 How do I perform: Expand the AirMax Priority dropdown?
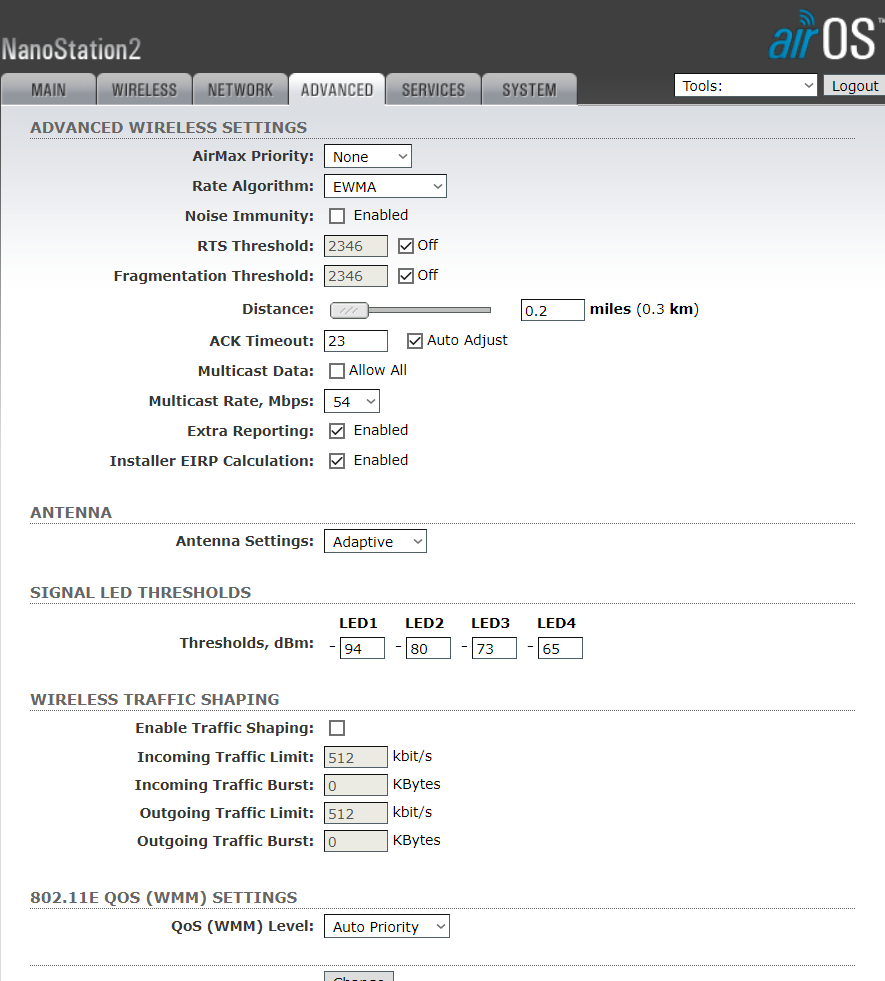[368, 156]
